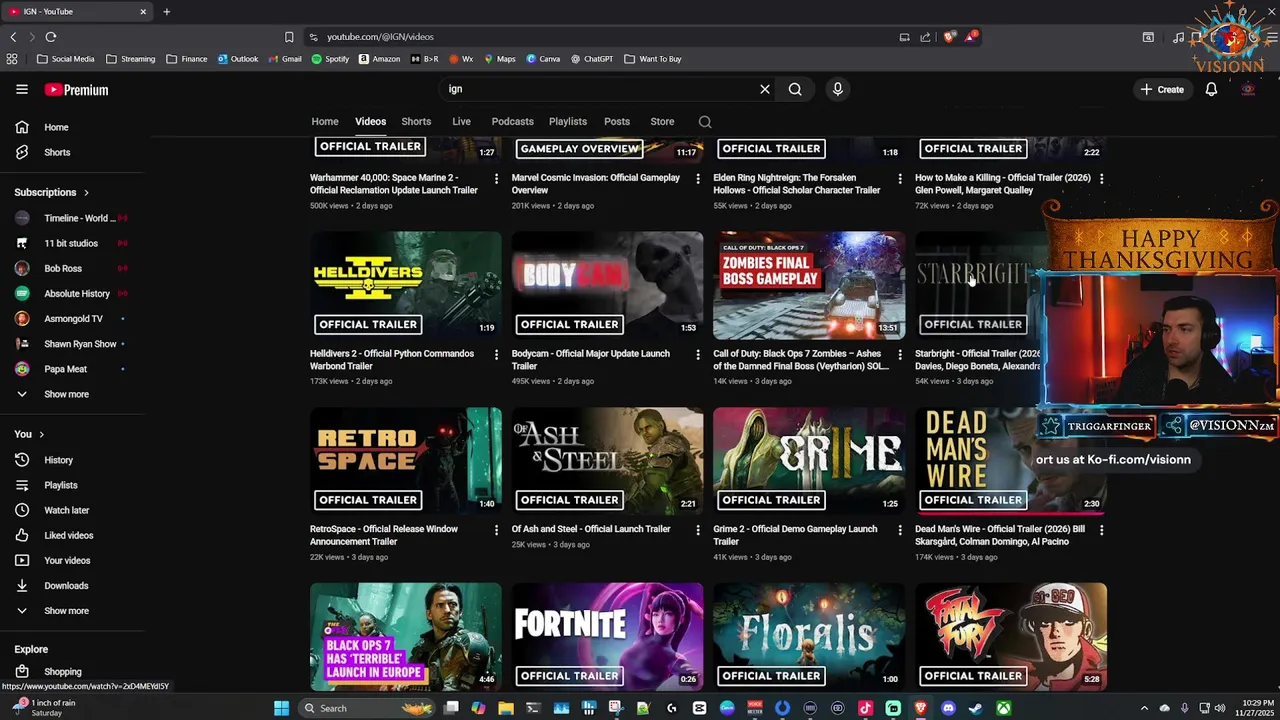The width and height of the screenshot is (1280, 720).
Task: Select the Videos tab
Action: (370, 122)
